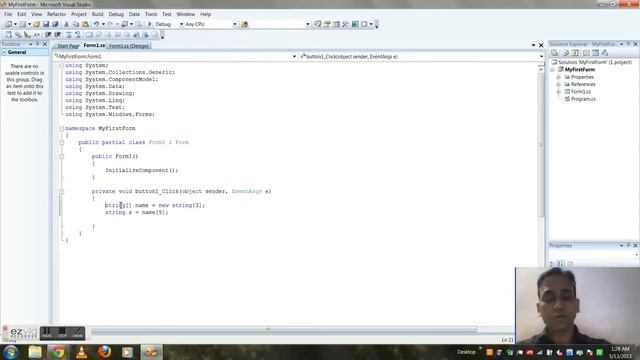Screen dimensions: 640x360
Task: Click the ezvid pause button
Action: [47, 333]
